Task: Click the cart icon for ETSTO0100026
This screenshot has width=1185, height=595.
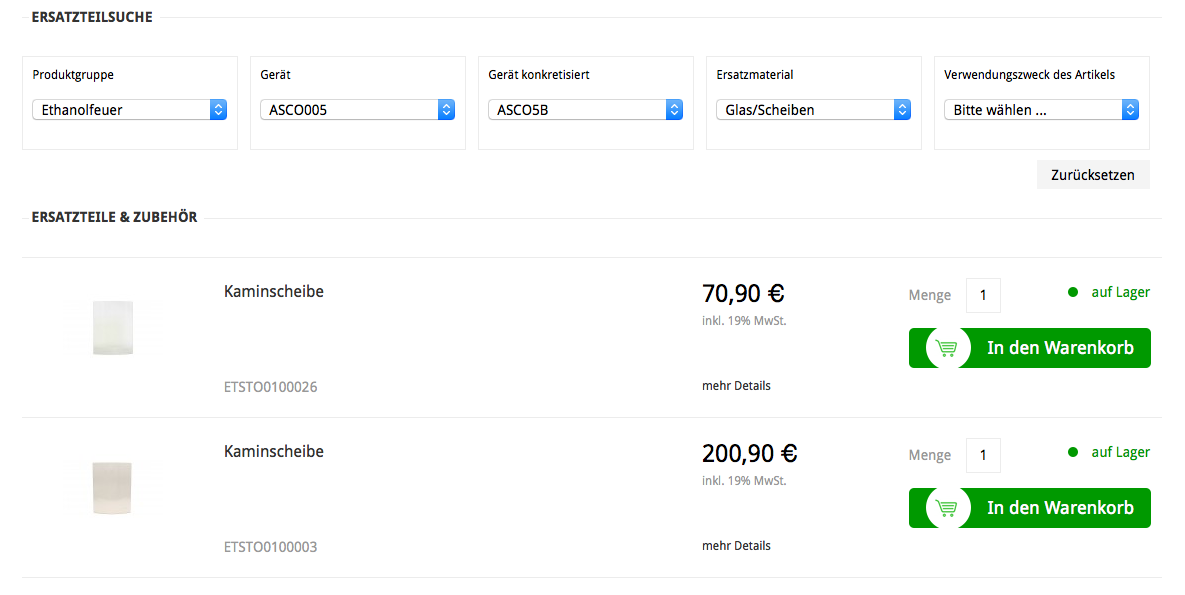Action: click(x=947, y=348)
